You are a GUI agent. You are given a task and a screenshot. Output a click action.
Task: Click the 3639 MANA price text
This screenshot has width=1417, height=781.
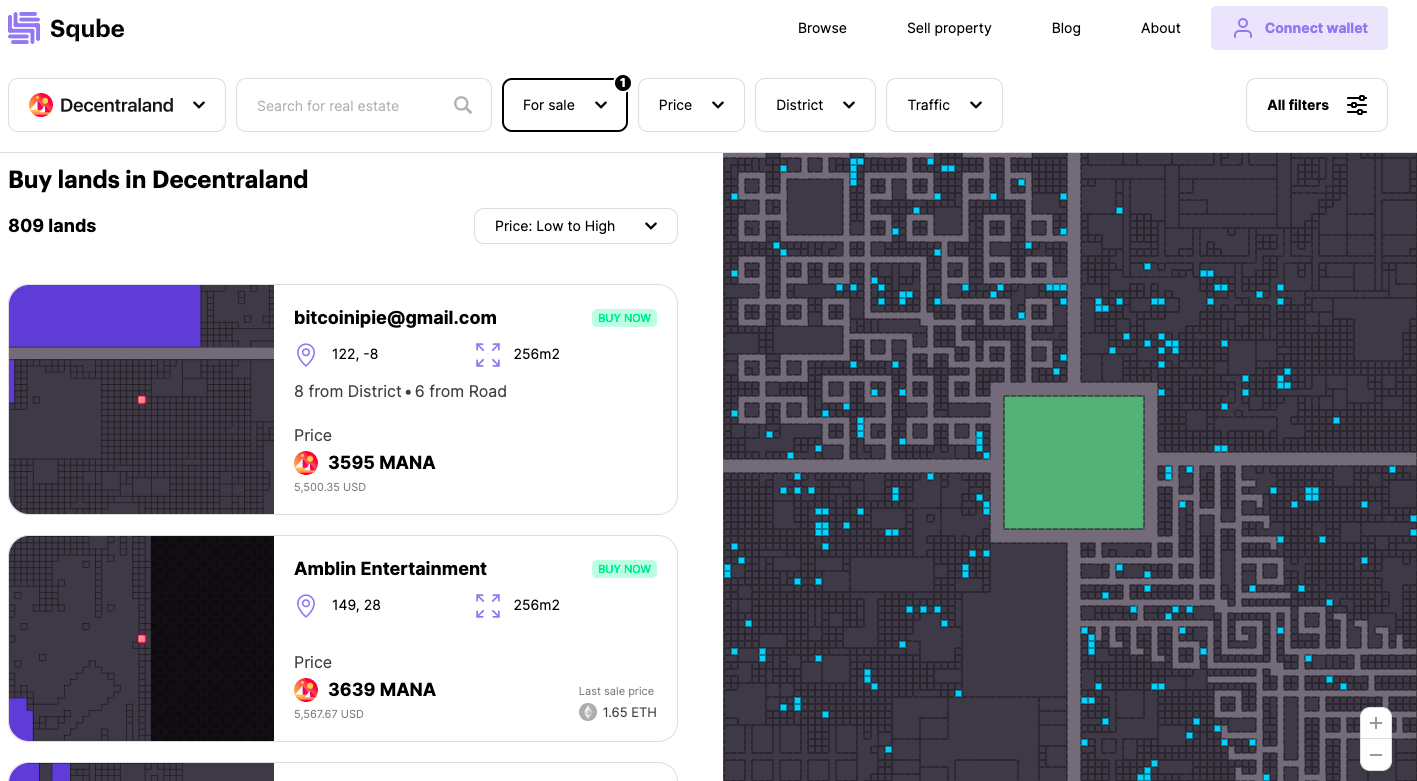382,689
